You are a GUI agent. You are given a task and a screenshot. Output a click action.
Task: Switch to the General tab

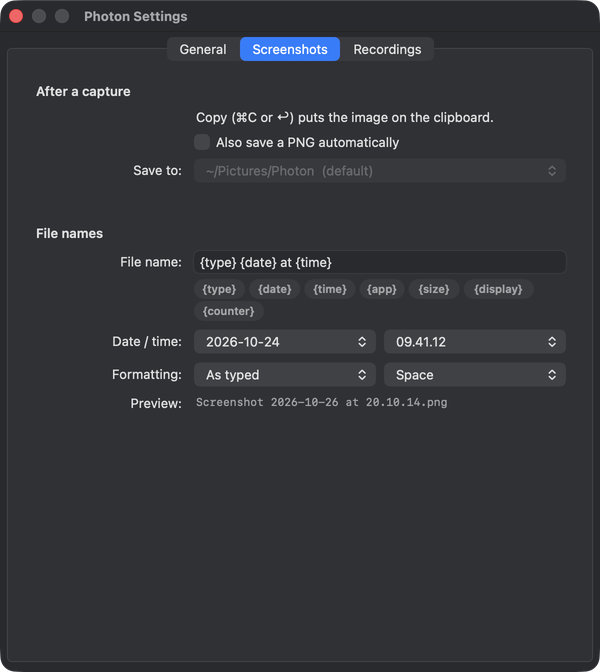pos(203,49)
